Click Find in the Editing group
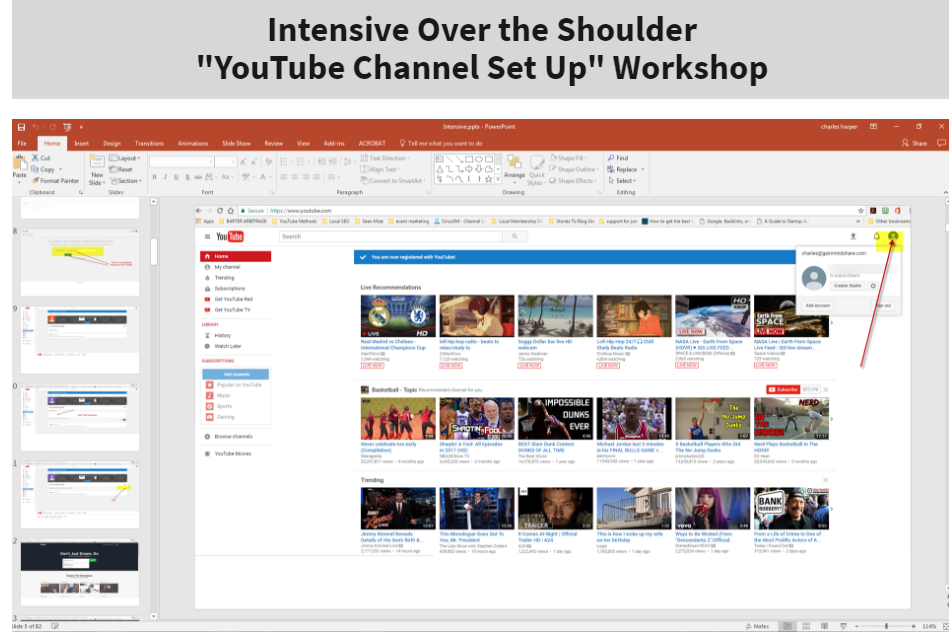The width and height of the screenshot is (949, 635). pos(618,158)
